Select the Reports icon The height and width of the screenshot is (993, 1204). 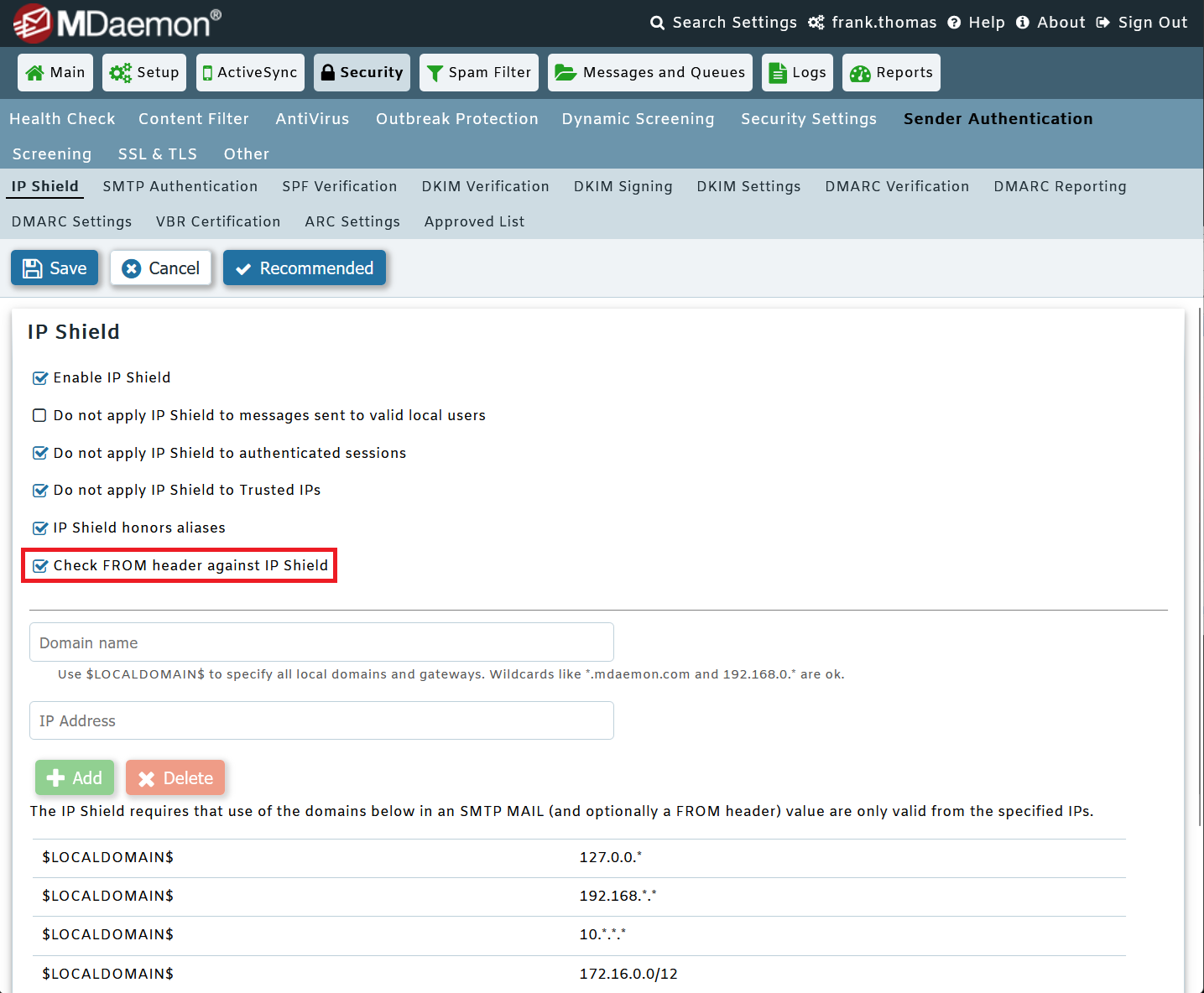[x=860, y=73]
